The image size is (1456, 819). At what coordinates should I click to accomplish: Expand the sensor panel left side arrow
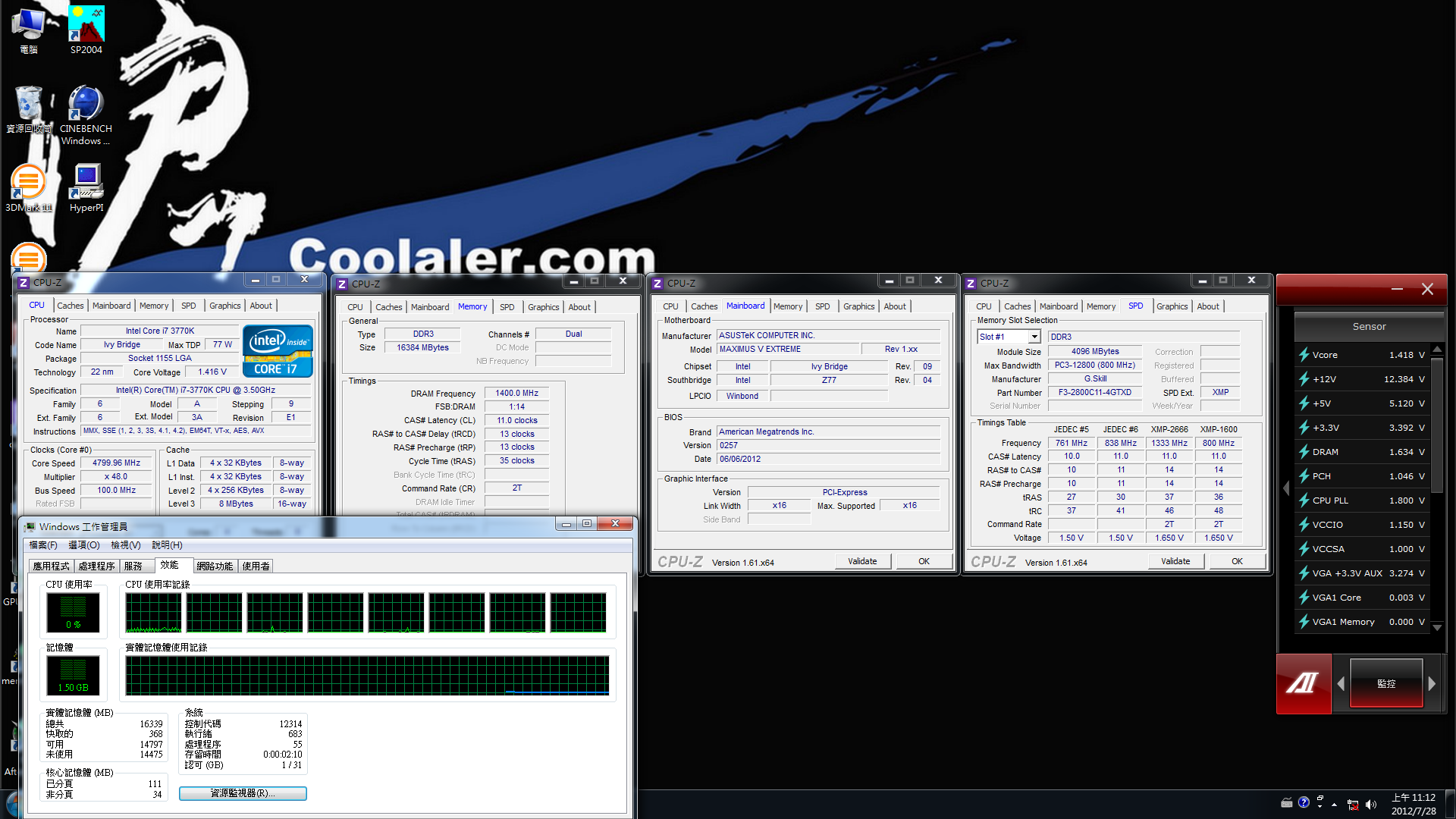click(x=1286, y=488)
